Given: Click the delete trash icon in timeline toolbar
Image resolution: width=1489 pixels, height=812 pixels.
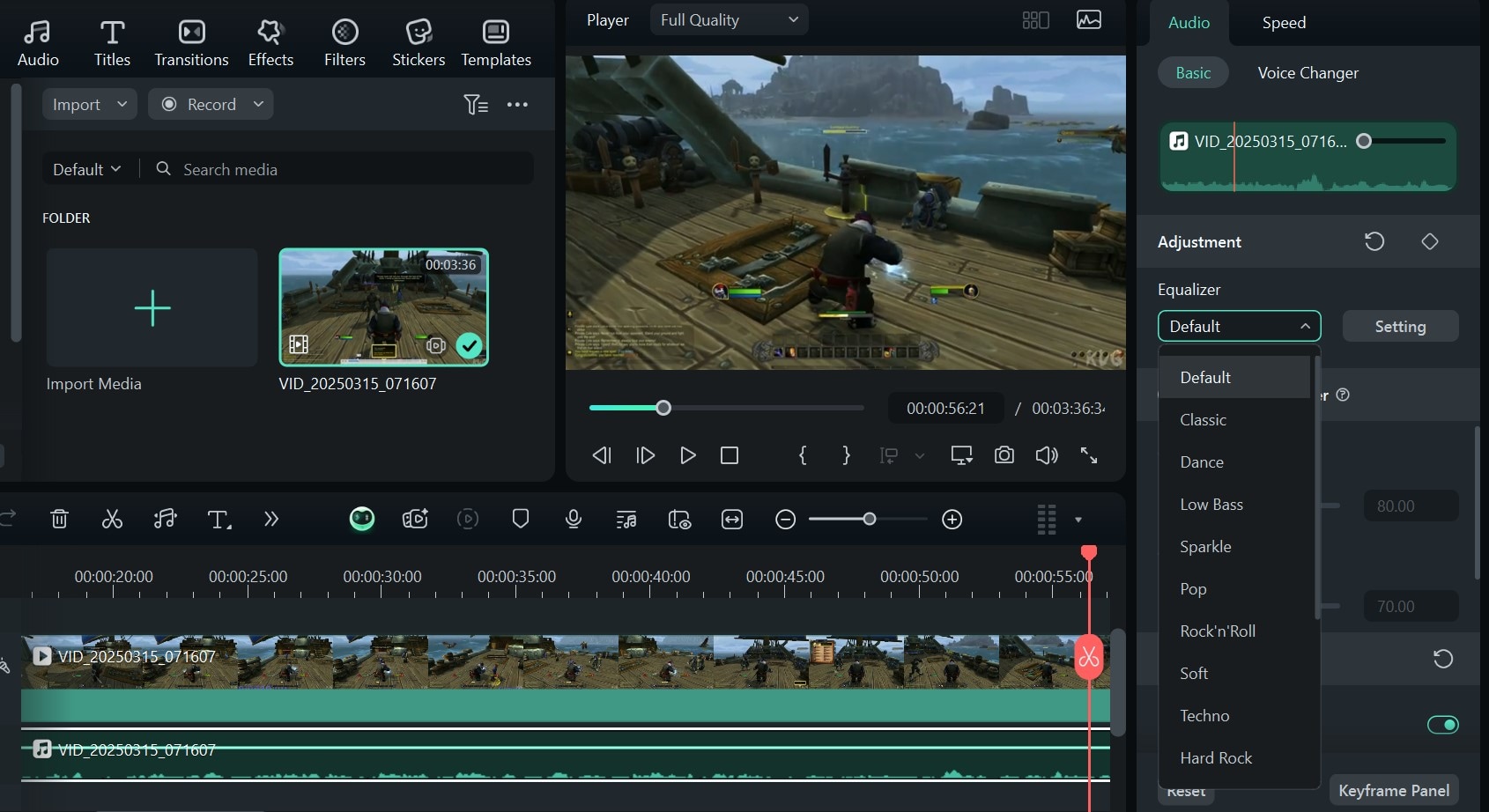Looking at the screenshot, I should tap(59, 520).
